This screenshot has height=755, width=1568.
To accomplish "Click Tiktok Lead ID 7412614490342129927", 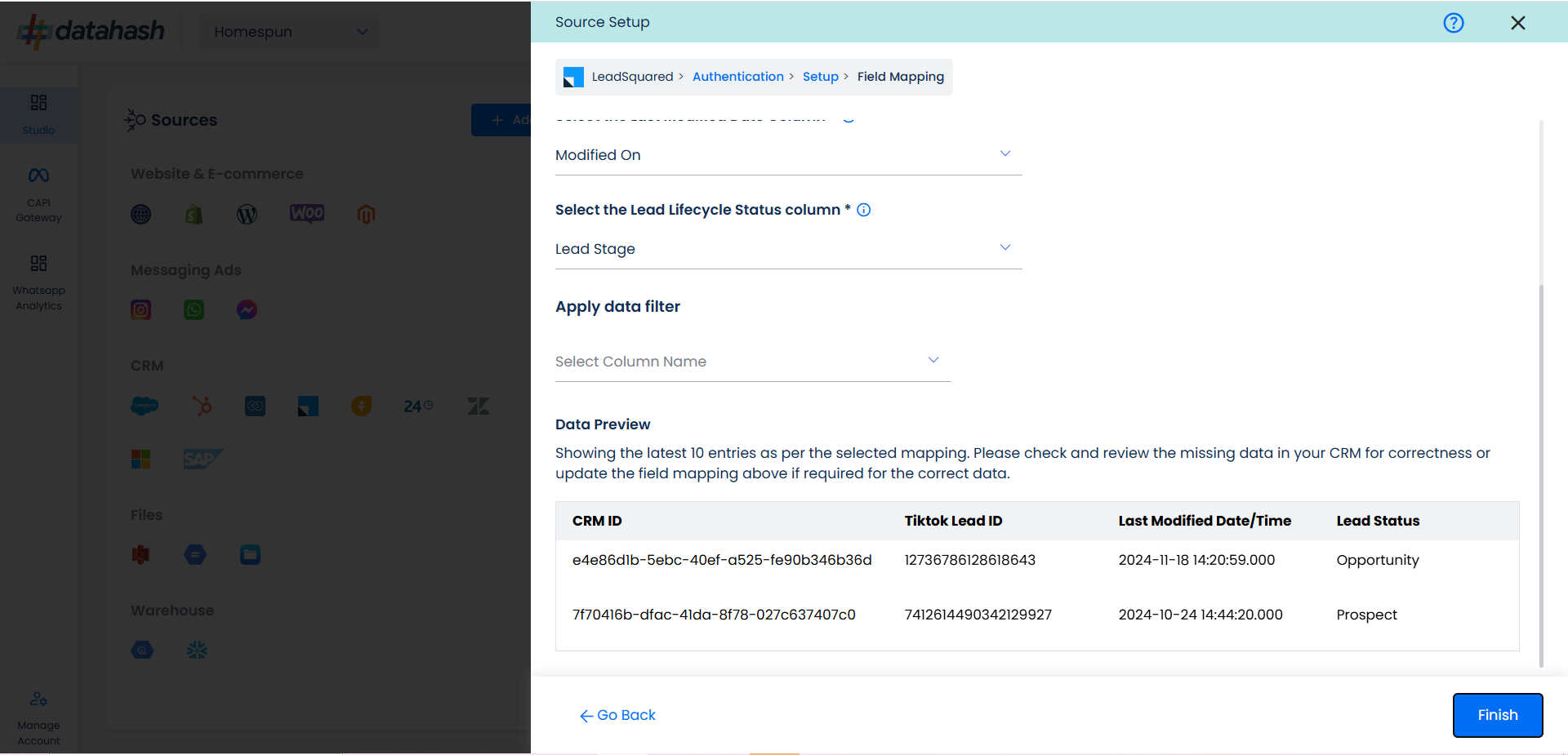I will tap(978, 615).
